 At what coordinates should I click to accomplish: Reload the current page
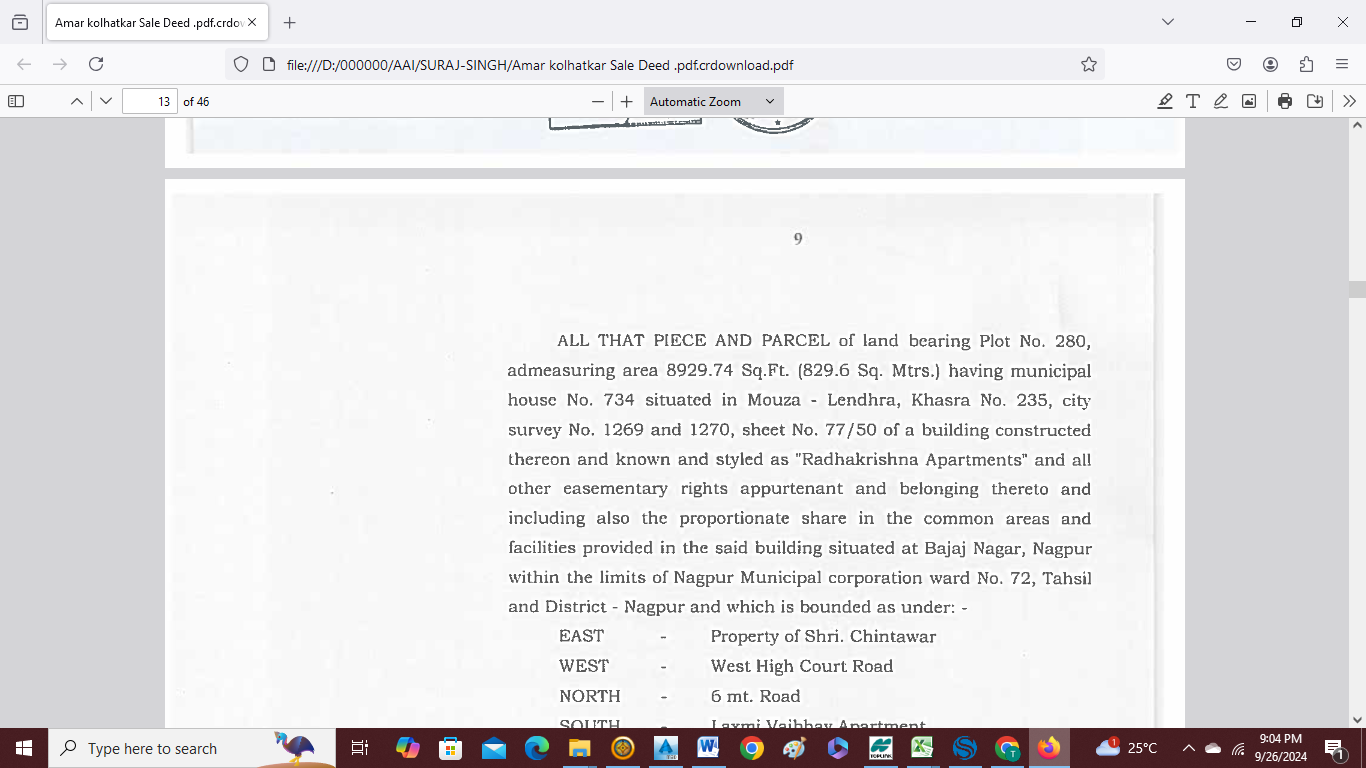click(96, 64)
